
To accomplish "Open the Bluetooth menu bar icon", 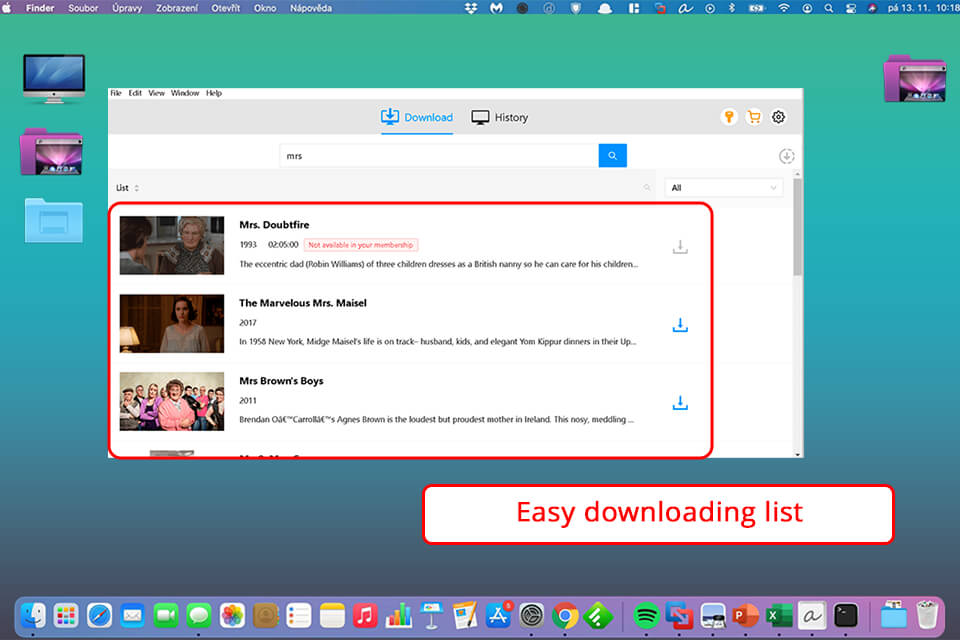I will point(732,8).
